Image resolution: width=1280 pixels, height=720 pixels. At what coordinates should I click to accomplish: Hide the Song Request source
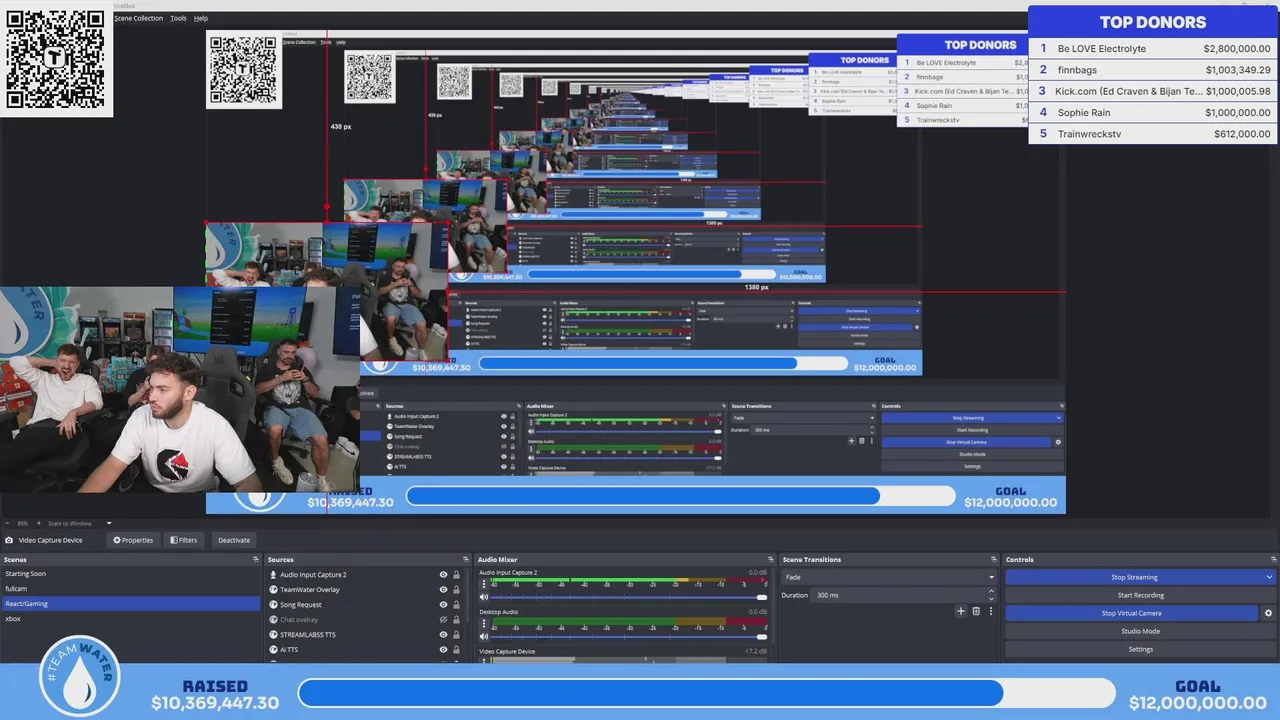(x=443, y=605)
